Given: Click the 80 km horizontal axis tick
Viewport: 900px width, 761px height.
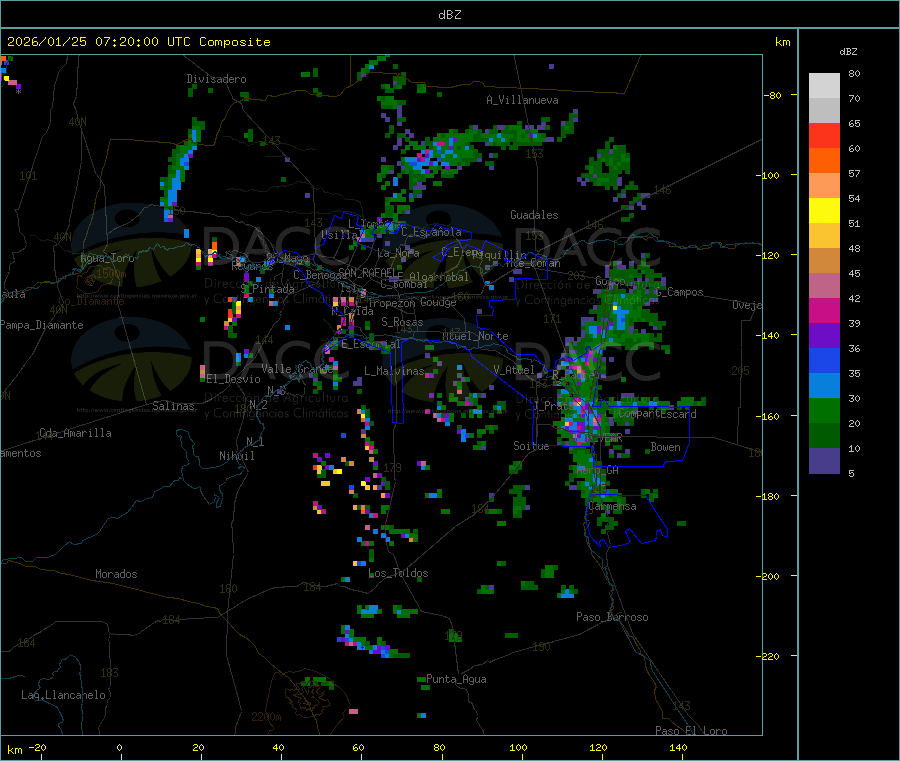Looking at the screenshot, I should [x=439, y=747].
